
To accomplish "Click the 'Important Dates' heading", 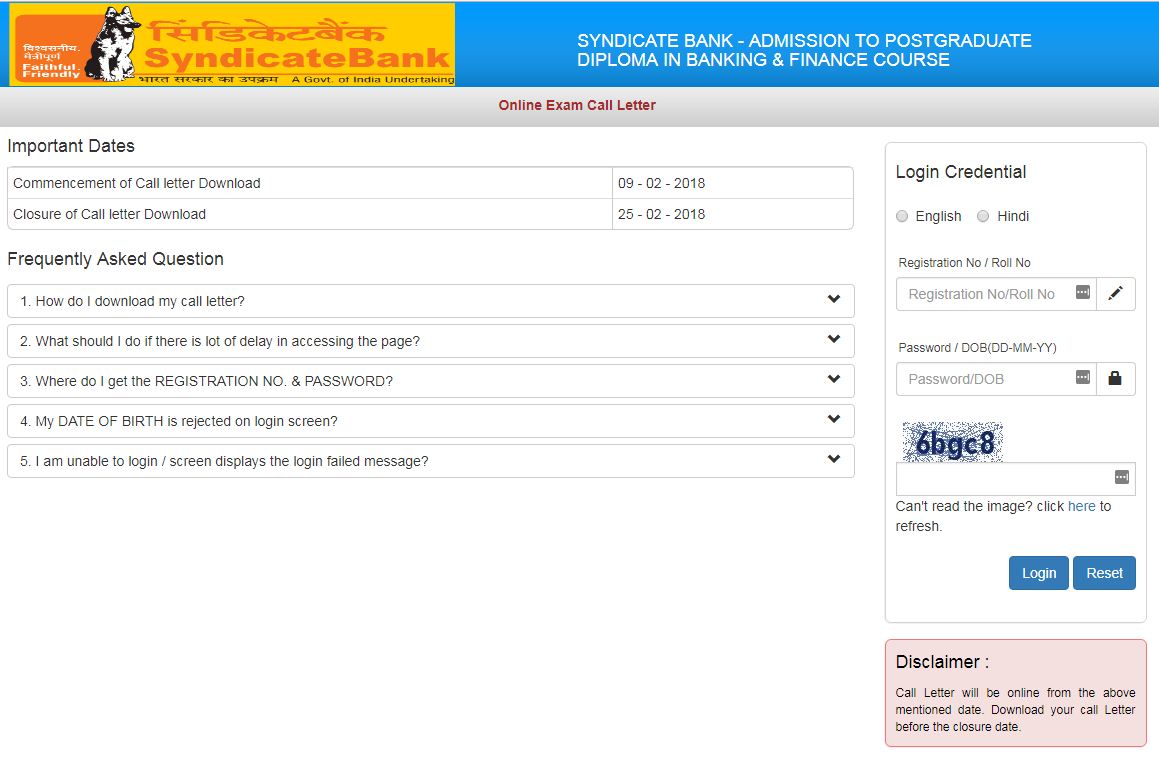I will click(x=71, y=146).
